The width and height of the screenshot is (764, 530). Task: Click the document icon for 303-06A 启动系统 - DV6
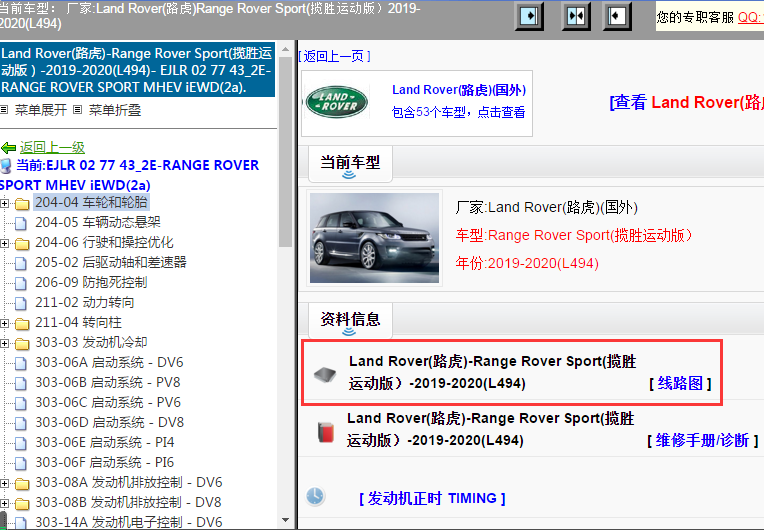pos(20,363)
